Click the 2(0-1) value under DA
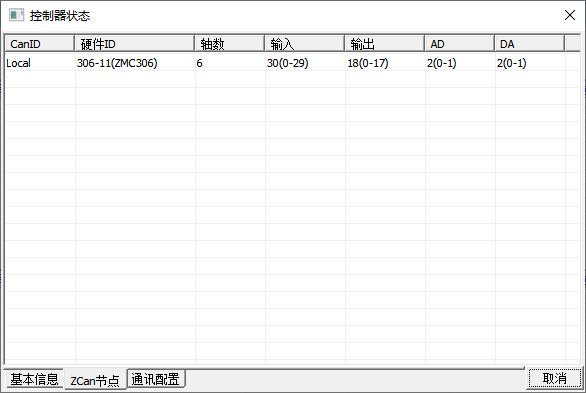Image resolution: width=586 pixels, height=393 pixels. click(511, 63)
